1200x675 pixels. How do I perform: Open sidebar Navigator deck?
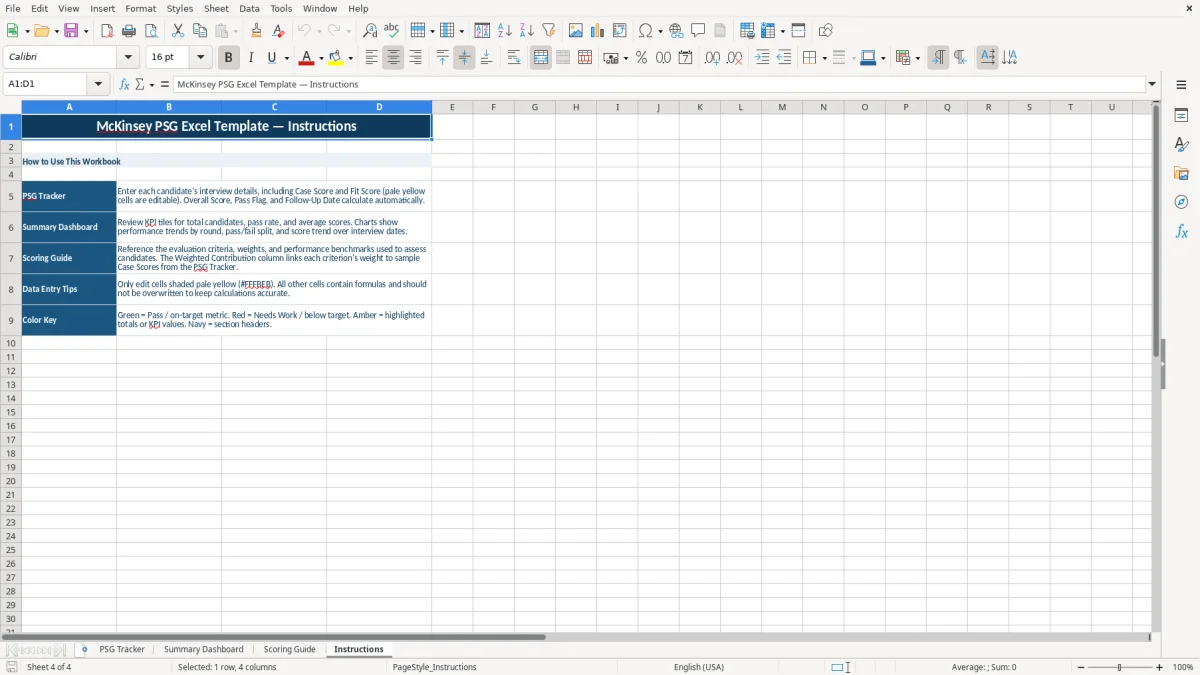1181,202
